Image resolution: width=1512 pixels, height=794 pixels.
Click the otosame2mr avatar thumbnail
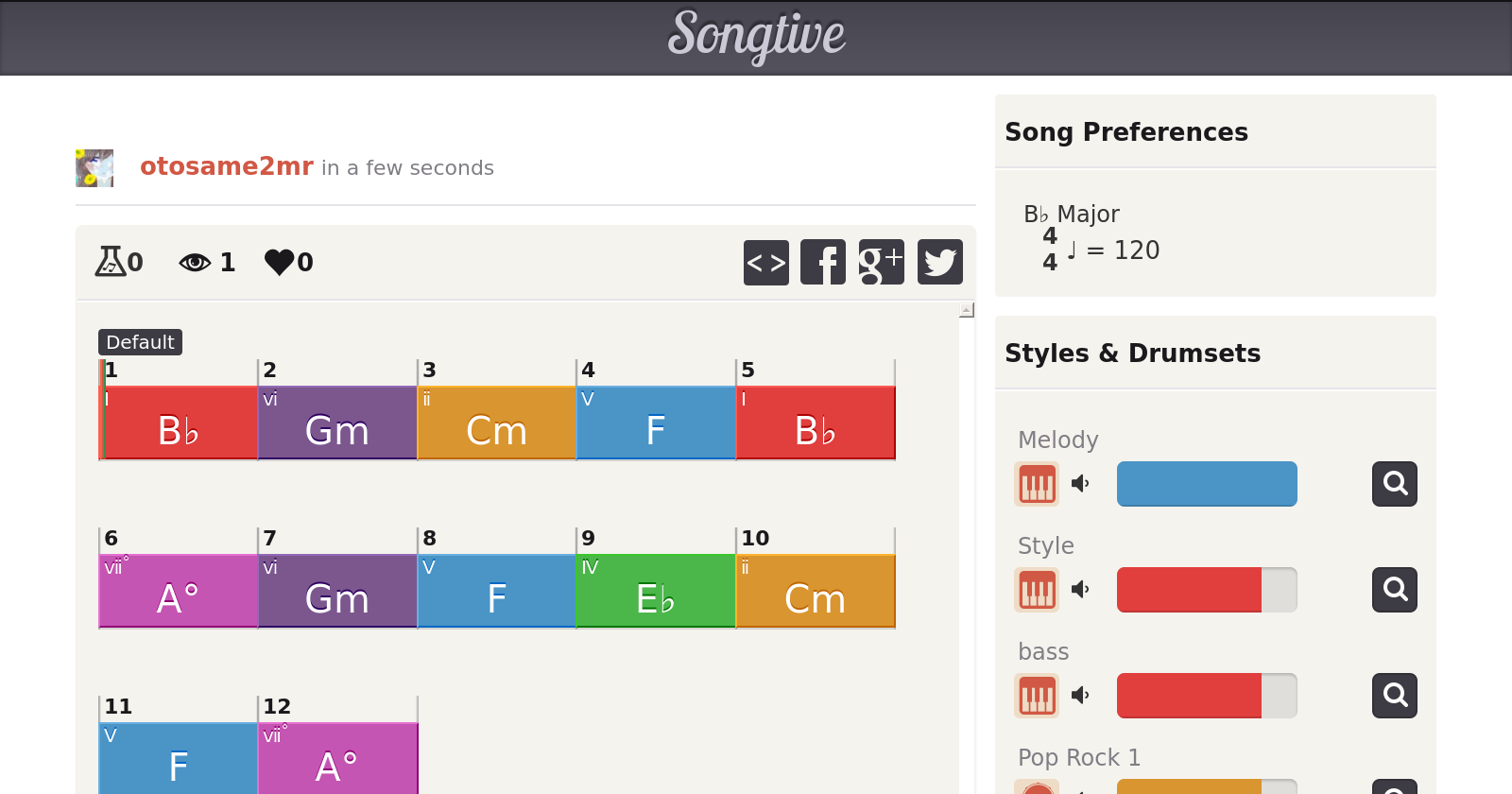(94, 168)
